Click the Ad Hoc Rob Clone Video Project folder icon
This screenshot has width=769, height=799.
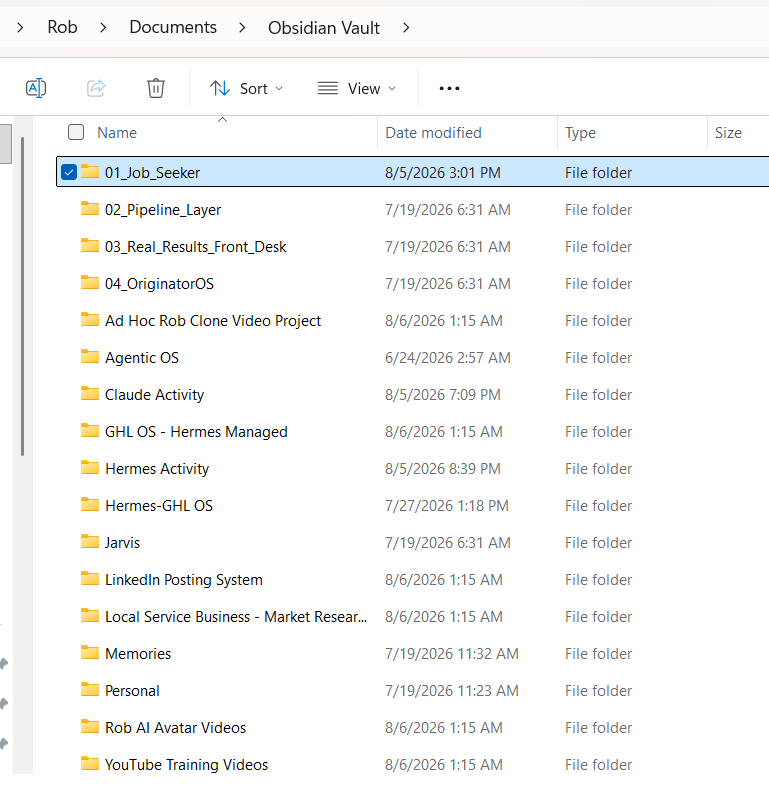pyautogui.click(x=90, y=320)
